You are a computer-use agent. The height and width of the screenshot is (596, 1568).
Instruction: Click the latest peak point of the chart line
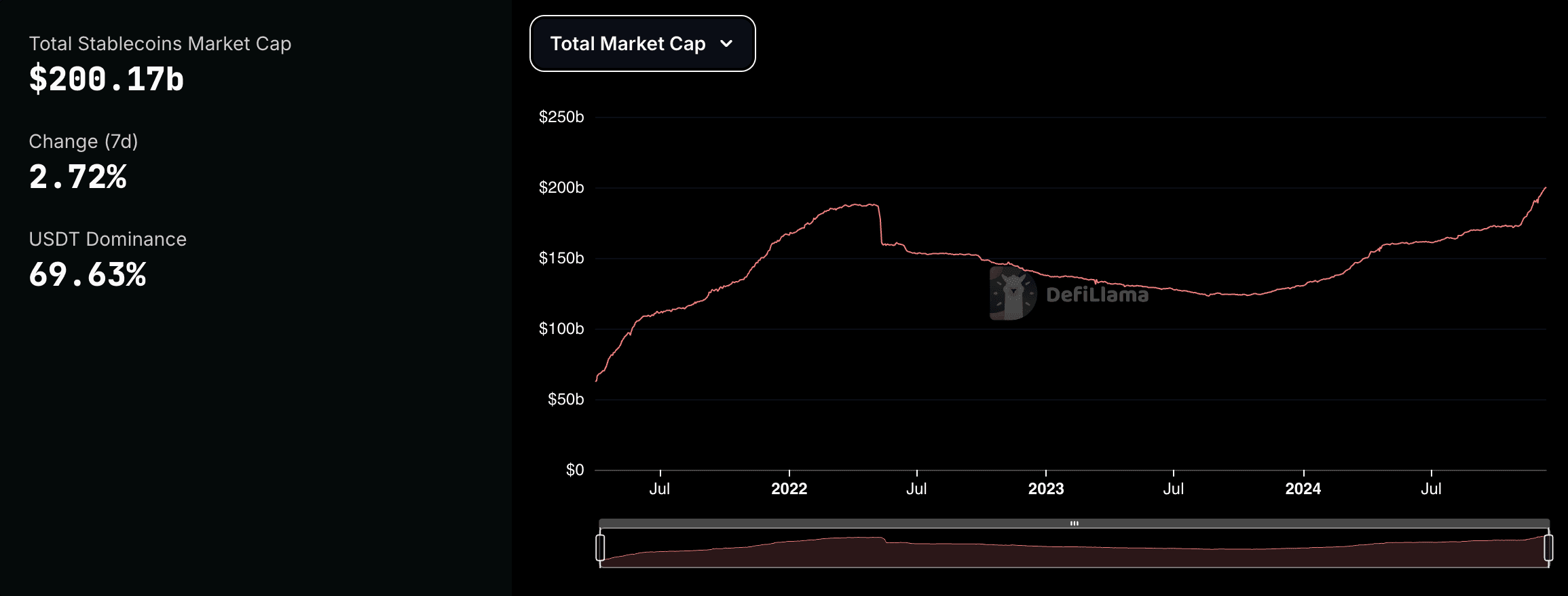point(1546,188)
